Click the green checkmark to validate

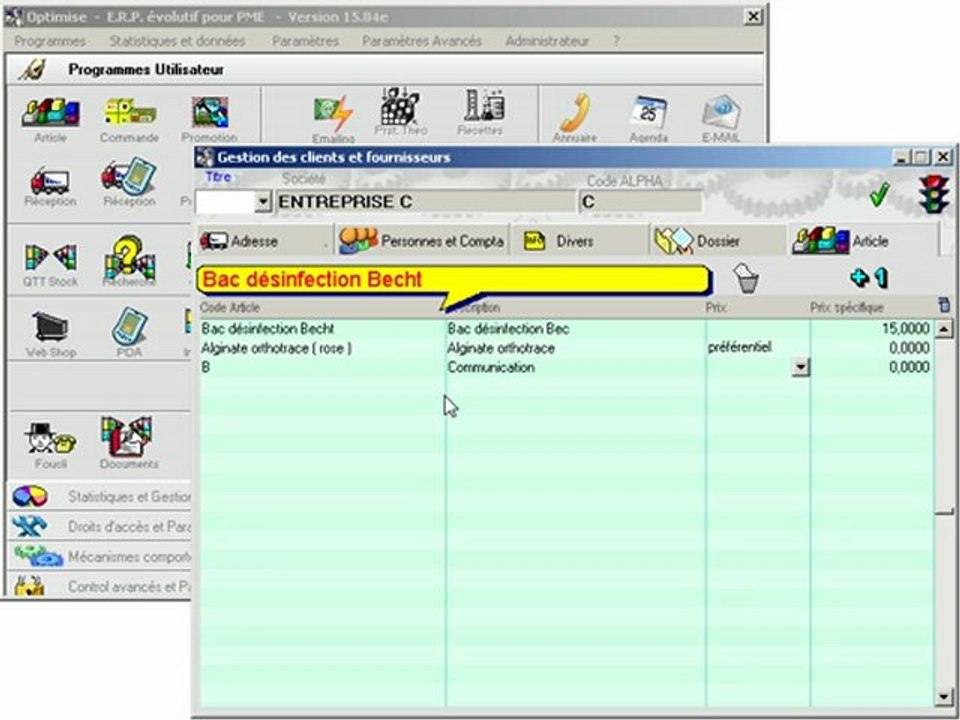pyautogui.click(x=879, y=195)
